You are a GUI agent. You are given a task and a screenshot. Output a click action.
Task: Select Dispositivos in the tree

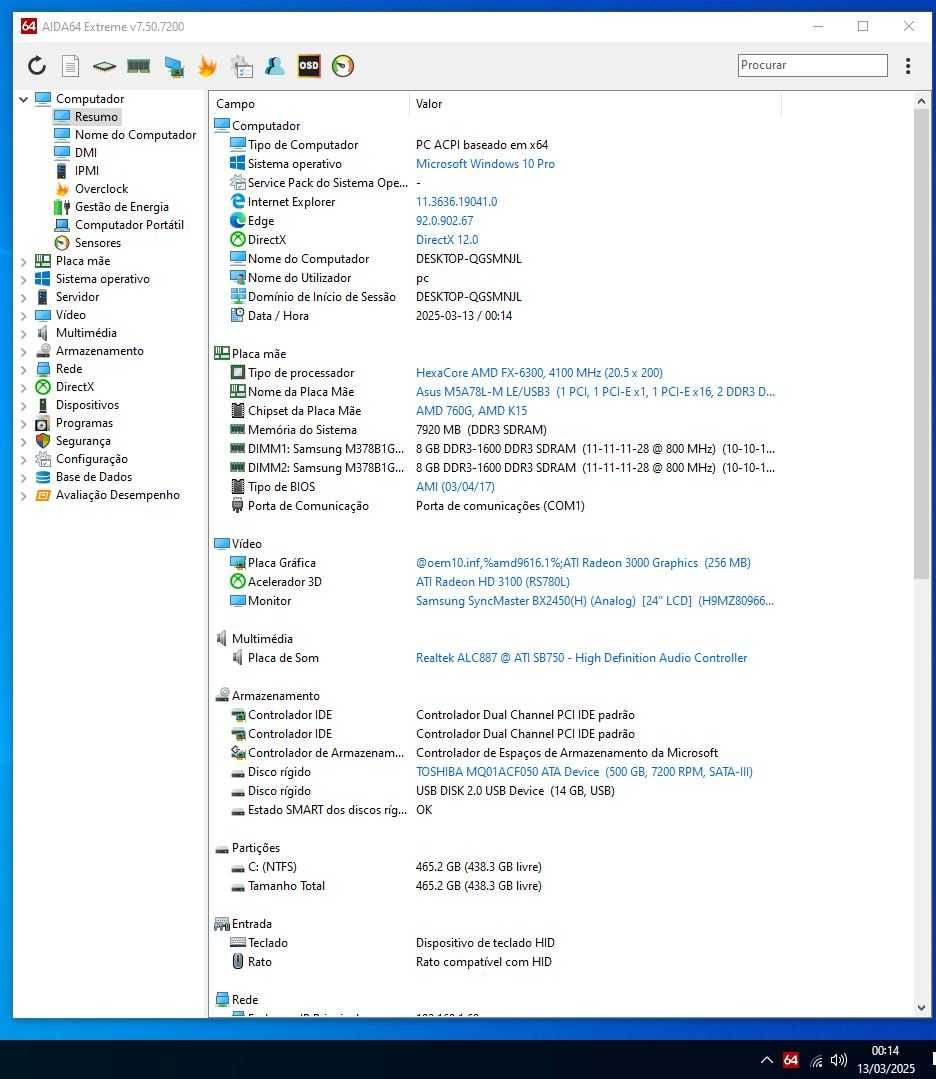click(87, 405)
